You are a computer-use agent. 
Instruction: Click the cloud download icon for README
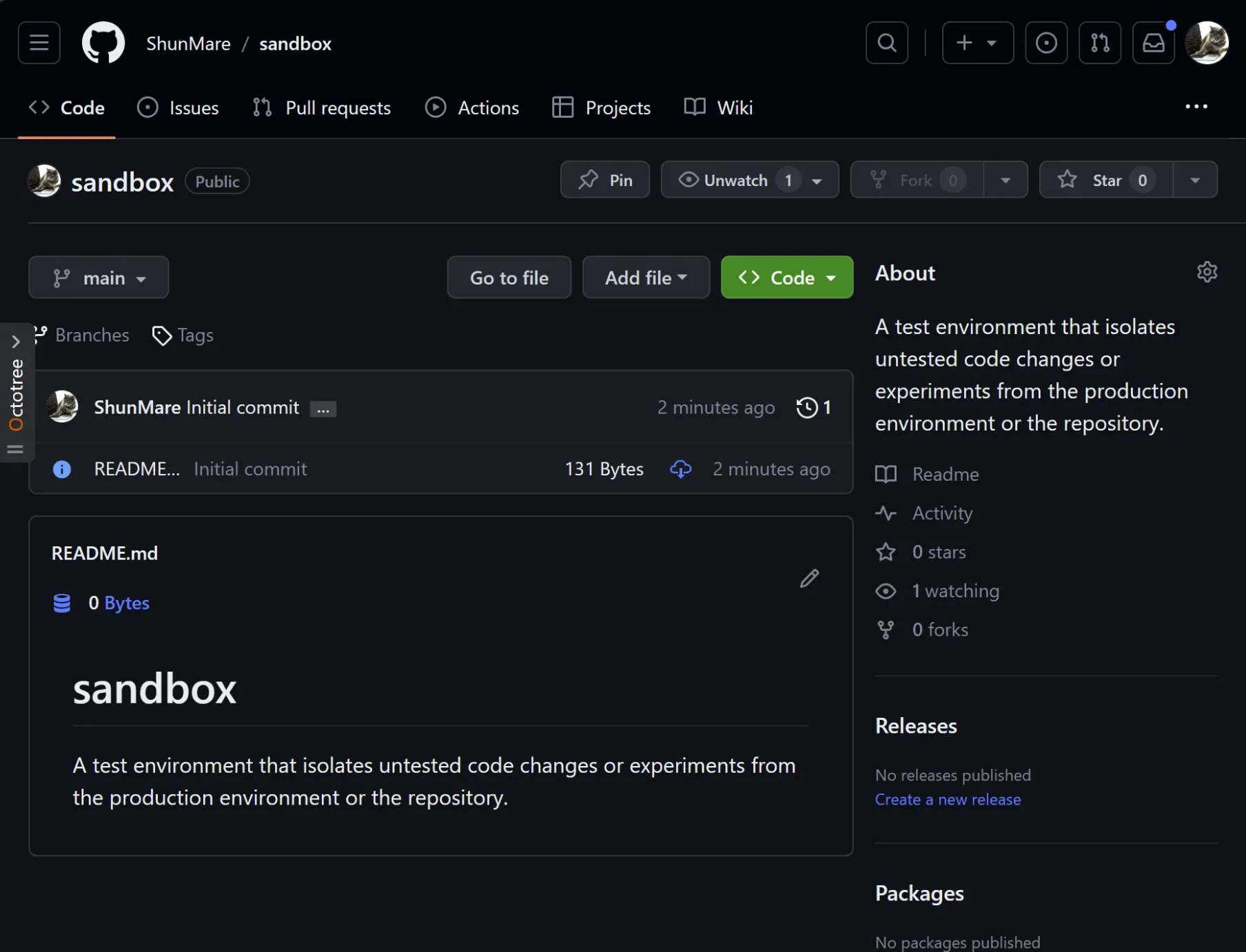pos(680,469)
